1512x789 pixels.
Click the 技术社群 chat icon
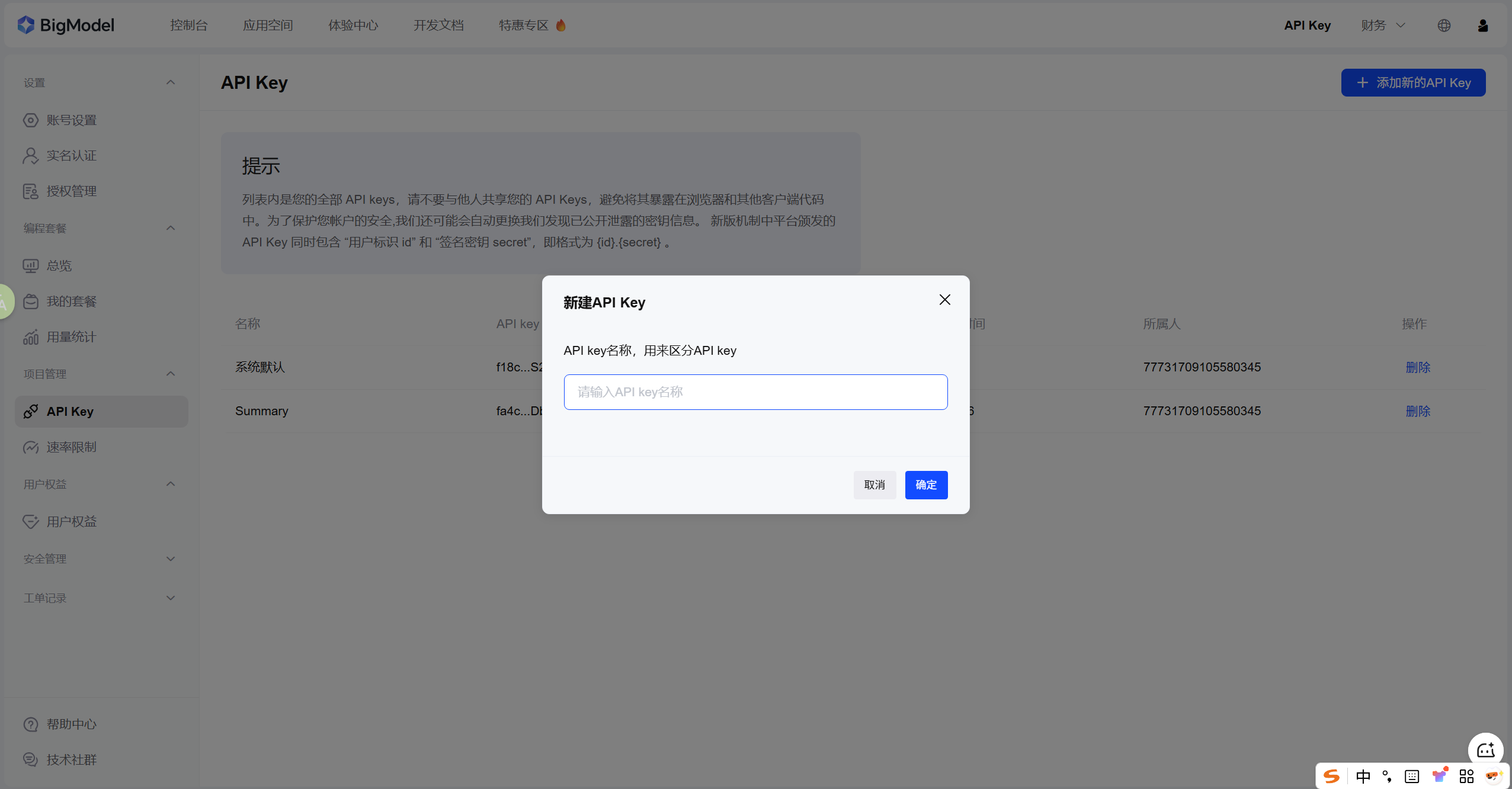pyautogui.click(x=31, y=759)
